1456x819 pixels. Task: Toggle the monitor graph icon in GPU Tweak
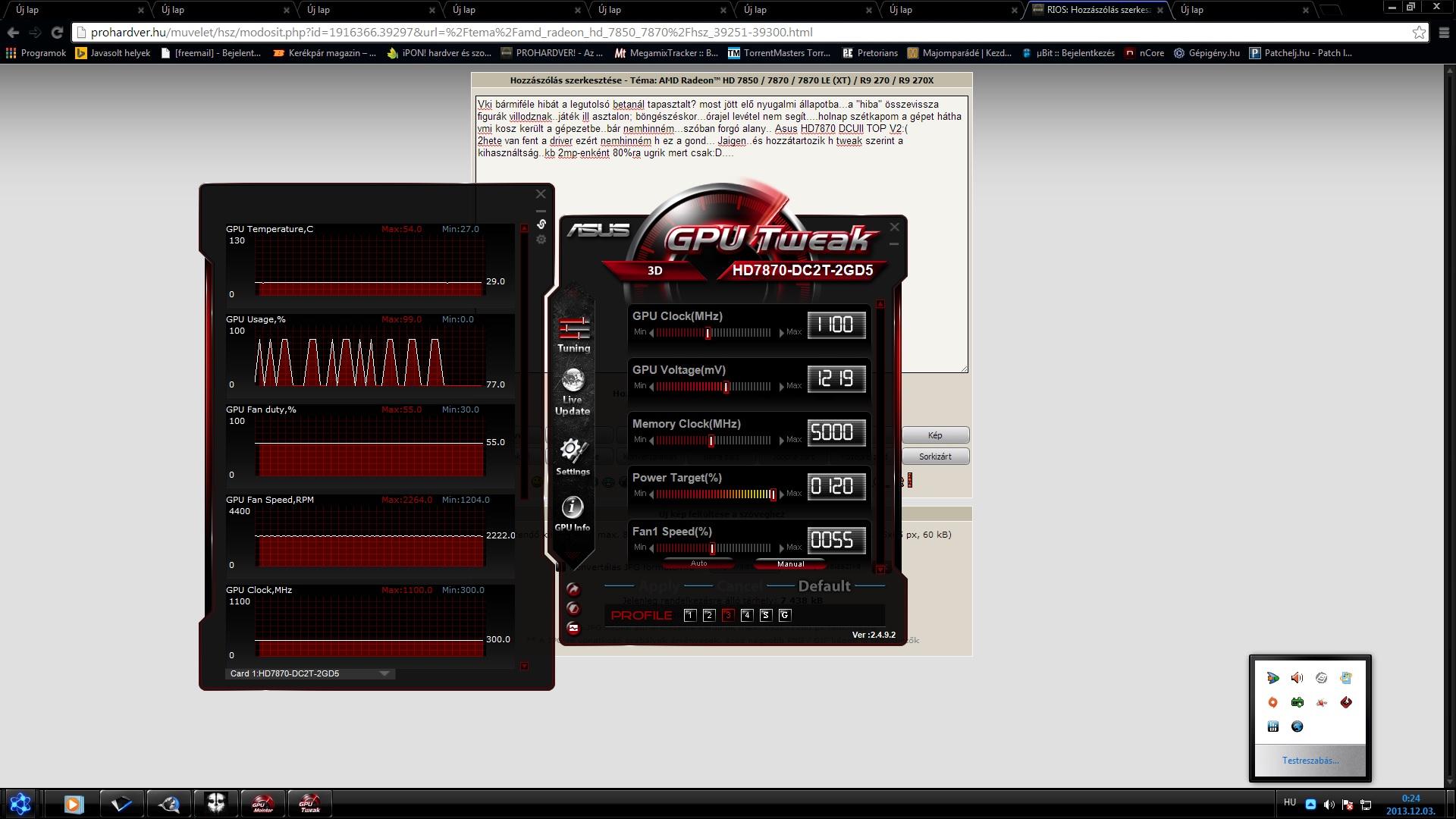[x=573, y=628]
